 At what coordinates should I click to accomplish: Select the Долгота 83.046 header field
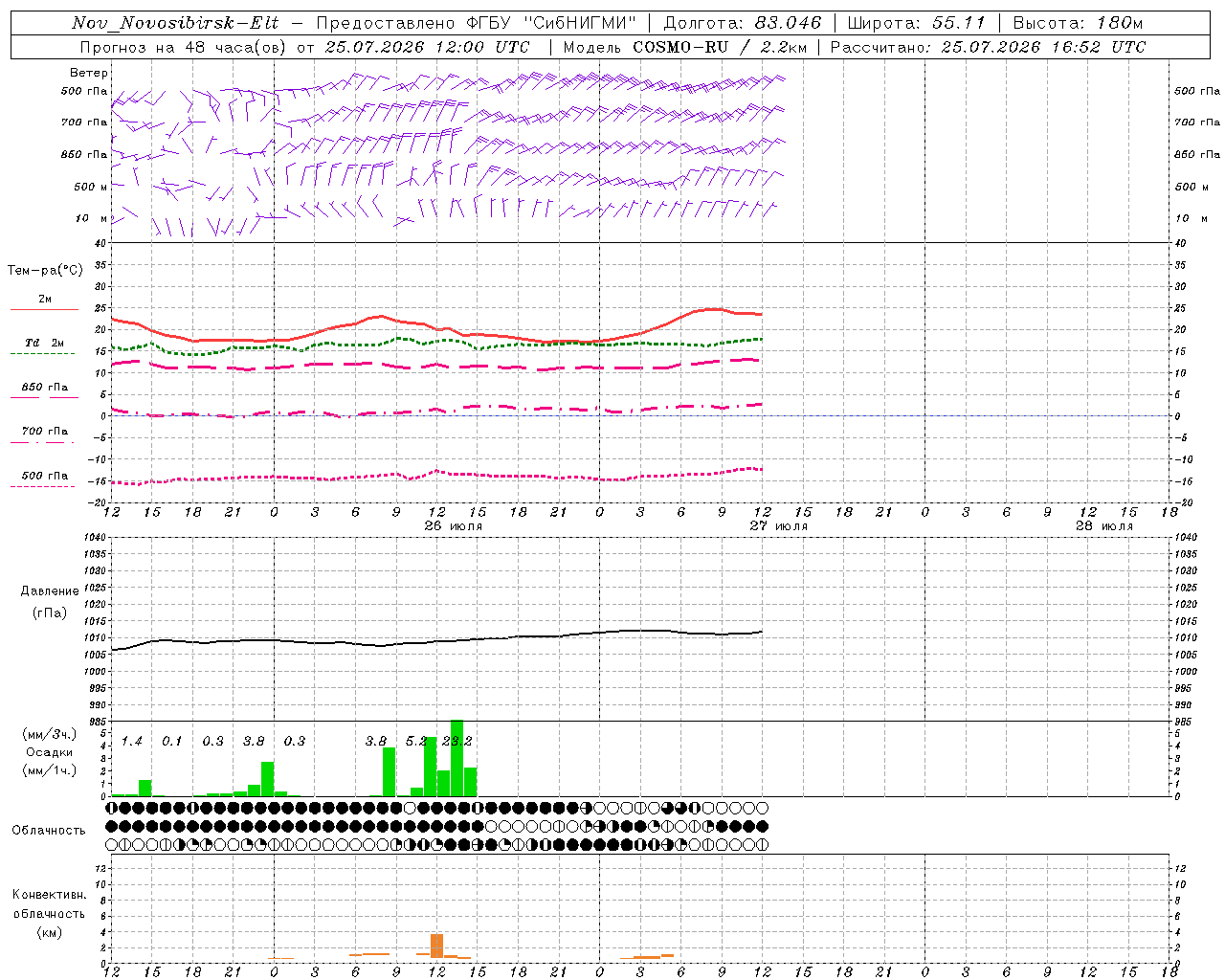(x=742, y=23)
